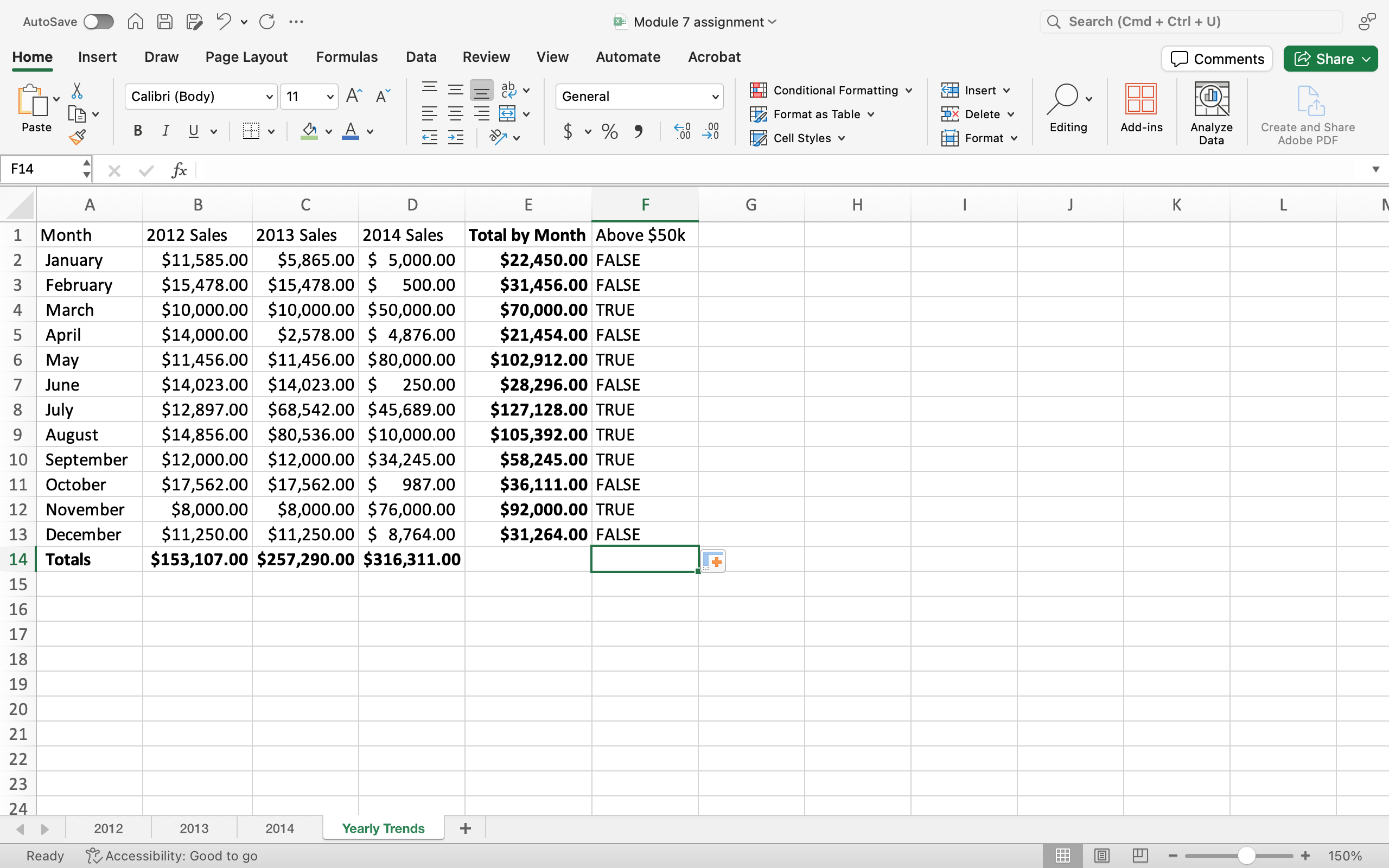Open Add-ins from the ribbon
The image size is (1389, 868).
[1141, 108]
